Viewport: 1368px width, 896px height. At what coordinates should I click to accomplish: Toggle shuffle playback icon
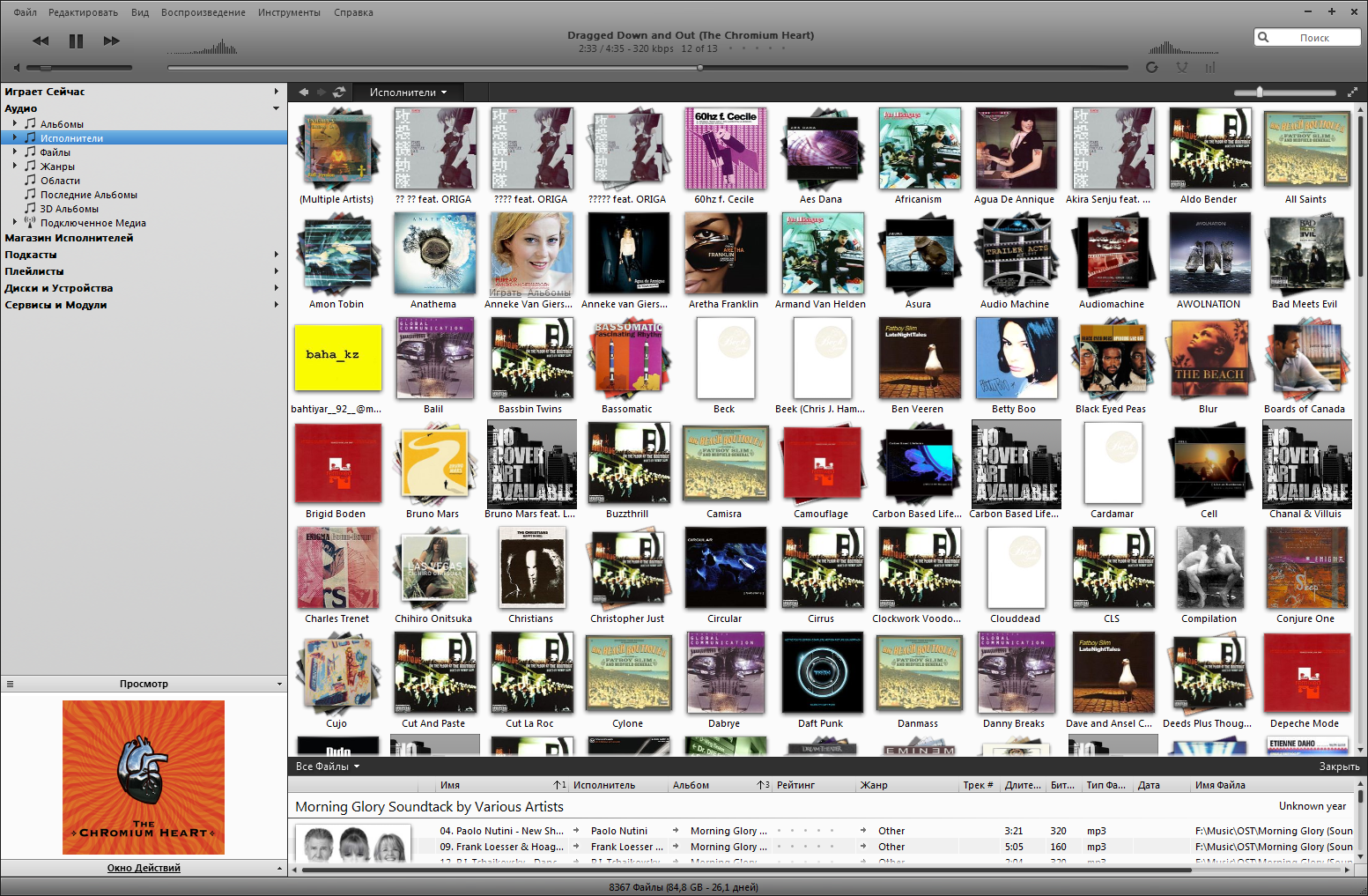(1182, 67)
